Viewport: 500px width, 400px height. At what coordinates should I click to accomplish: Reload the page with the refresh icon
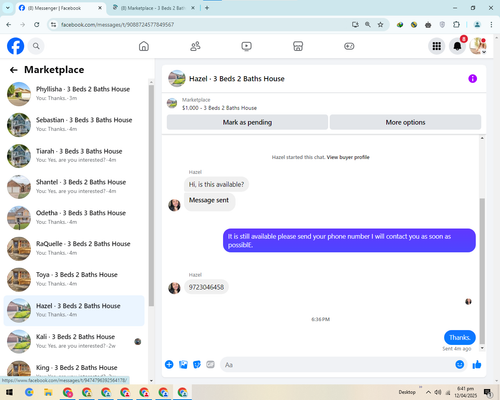37,25
